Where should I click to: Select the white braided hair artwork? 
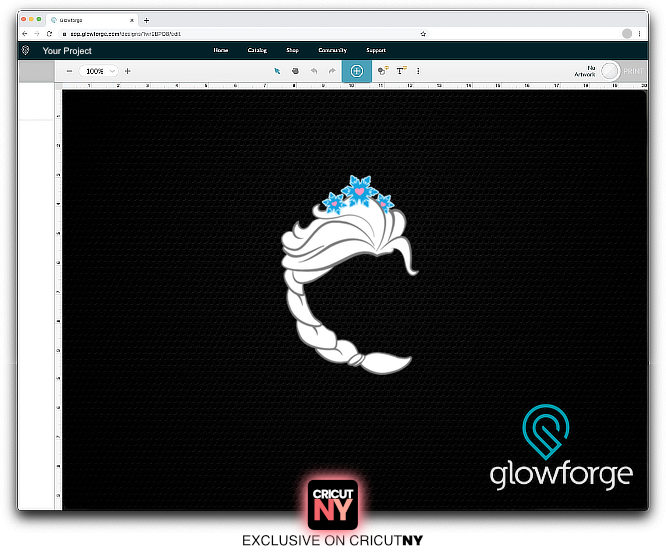point(349,289)
